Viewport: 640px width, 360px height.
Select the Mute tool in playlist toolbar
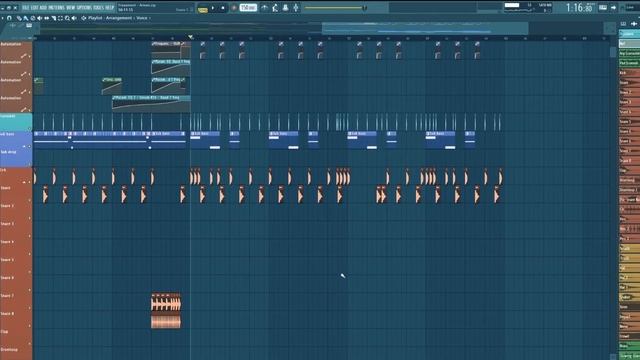[x=40, y=18]
